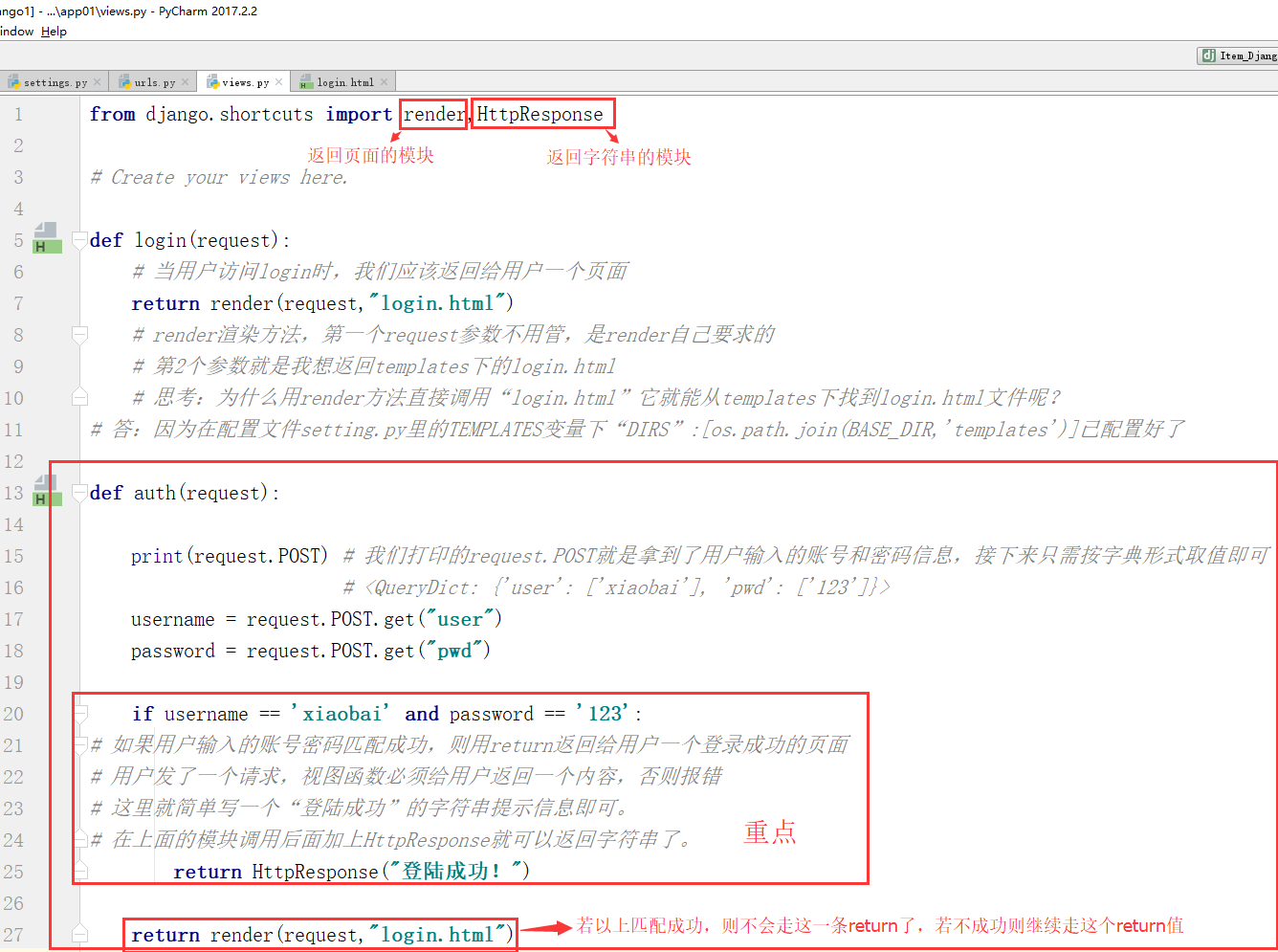The height and width of the screenshot is (952, 1278).
Task: Click line number 19 in the gutter
Action: point(13,682)
